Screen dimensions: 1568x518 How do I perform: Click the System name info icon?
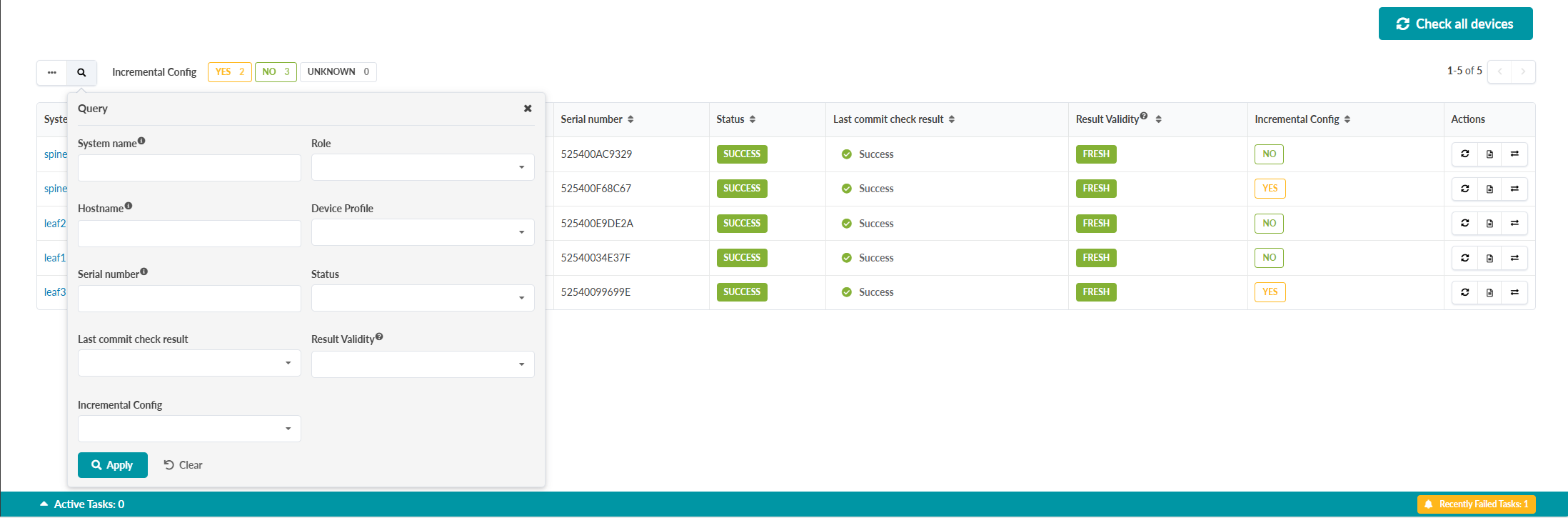(x=141, y=141)
